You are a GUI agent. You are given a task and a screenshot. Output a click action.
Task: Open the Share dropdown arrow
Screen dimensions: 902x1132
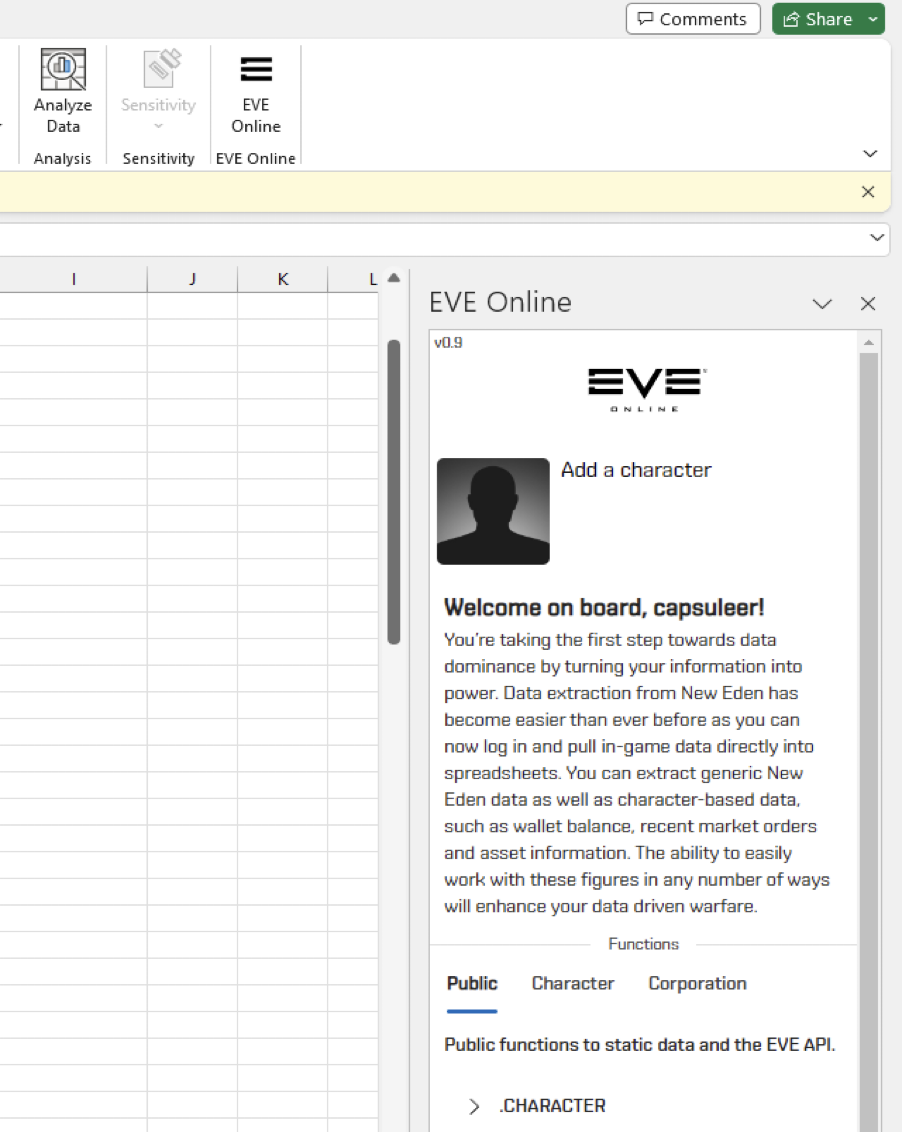pos(874,19)
